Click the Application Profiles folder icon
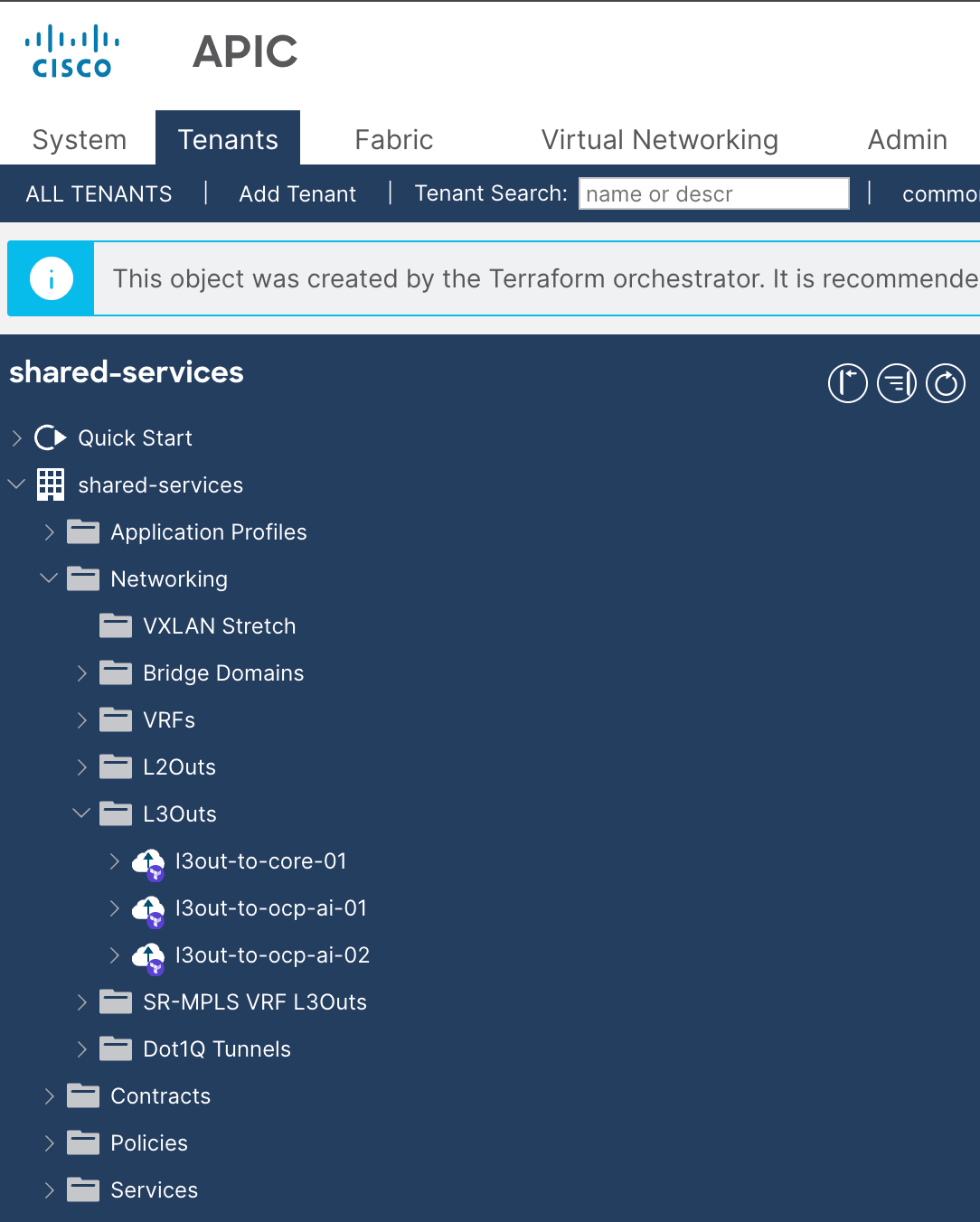Viewport: 980px width, 1222px height. (x=83, y=532)
